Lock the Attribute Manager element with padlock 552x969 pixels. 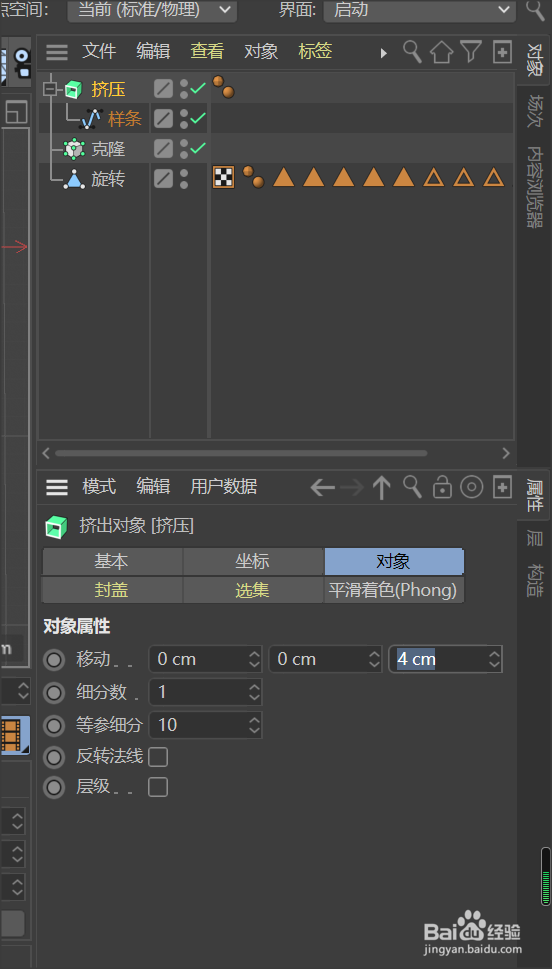pyautogui.click(x=442, y=488)
